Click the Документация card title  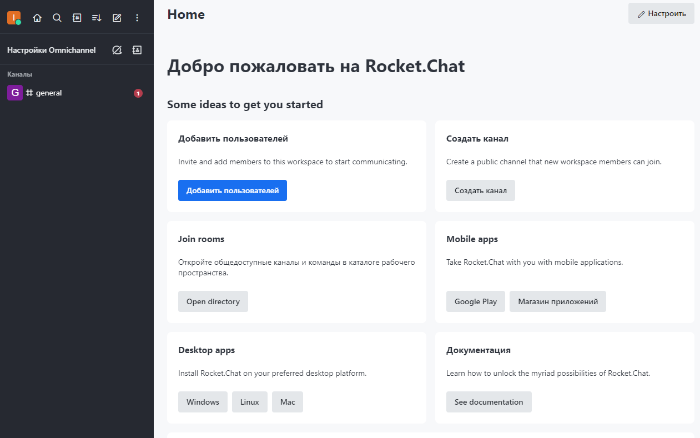tap(478, 350)
